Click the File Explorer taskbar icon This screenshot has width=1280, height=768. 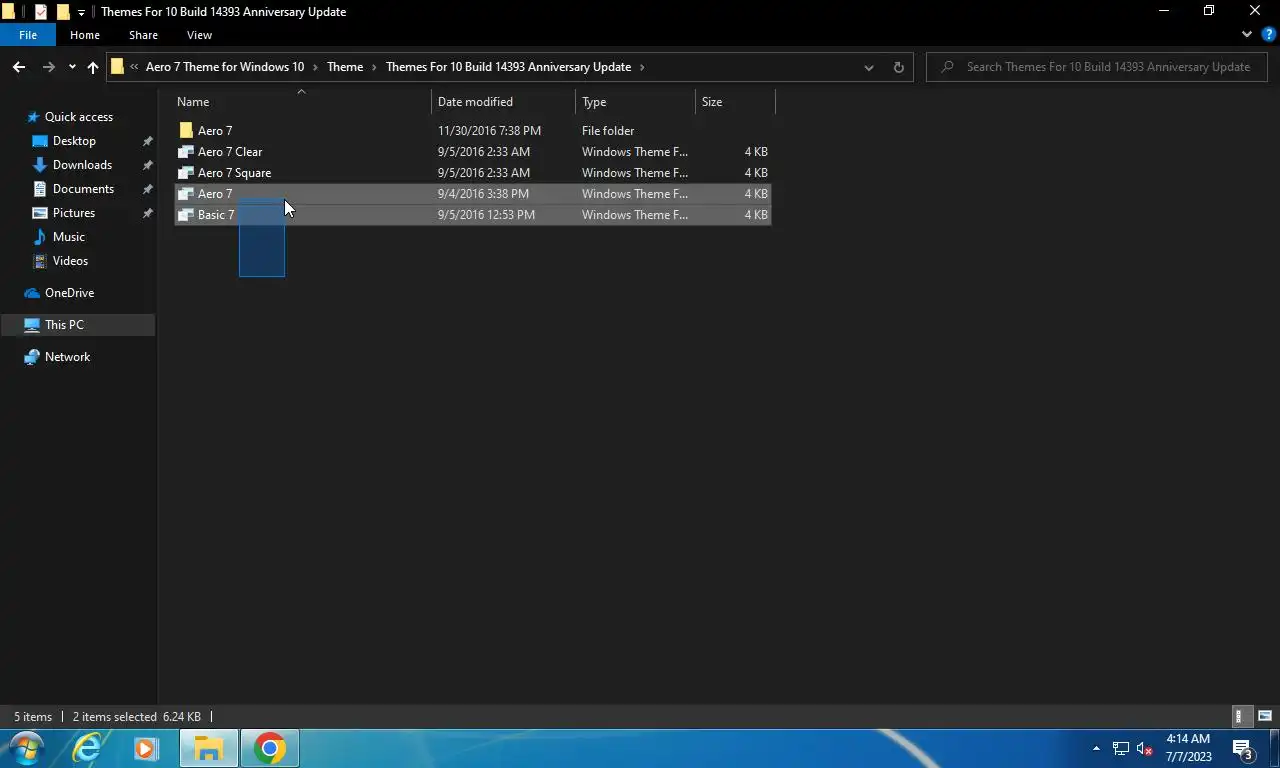click(208, 748)
